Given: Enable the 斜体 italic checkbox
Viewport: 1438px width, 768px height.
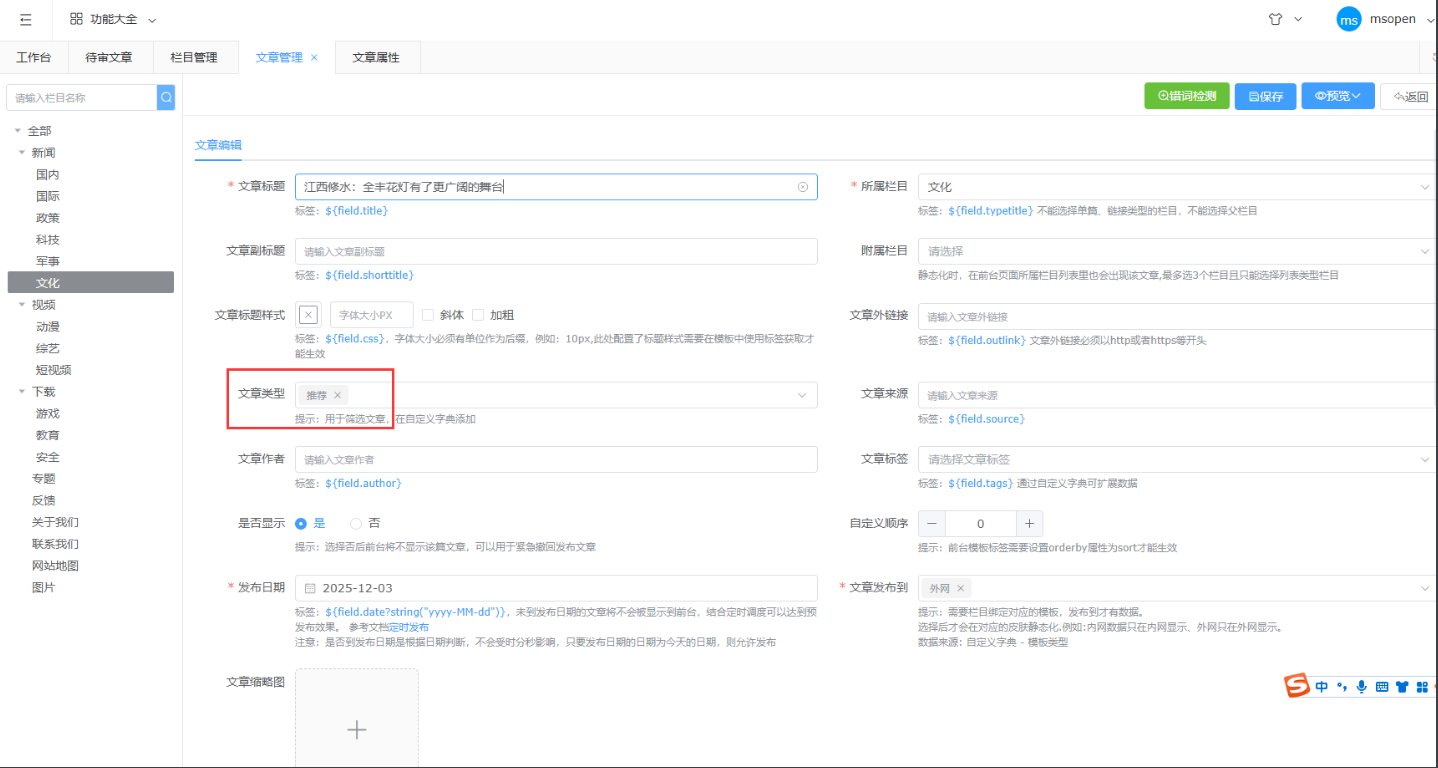Looking at the screenshot, I should pyautogui.click(x=428, y=315).
